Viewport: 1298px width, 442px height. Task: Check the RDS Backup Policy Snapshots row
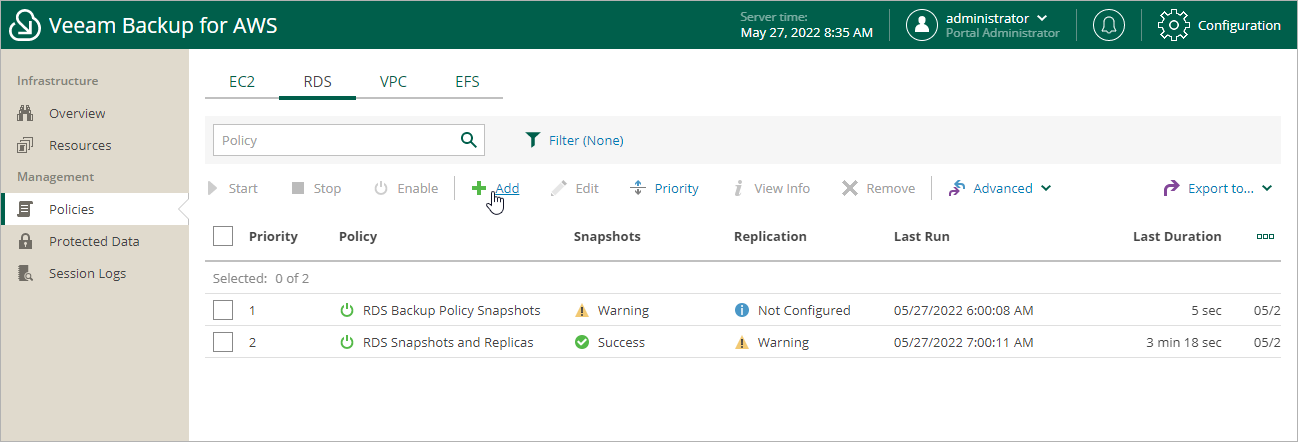[223, 310]
